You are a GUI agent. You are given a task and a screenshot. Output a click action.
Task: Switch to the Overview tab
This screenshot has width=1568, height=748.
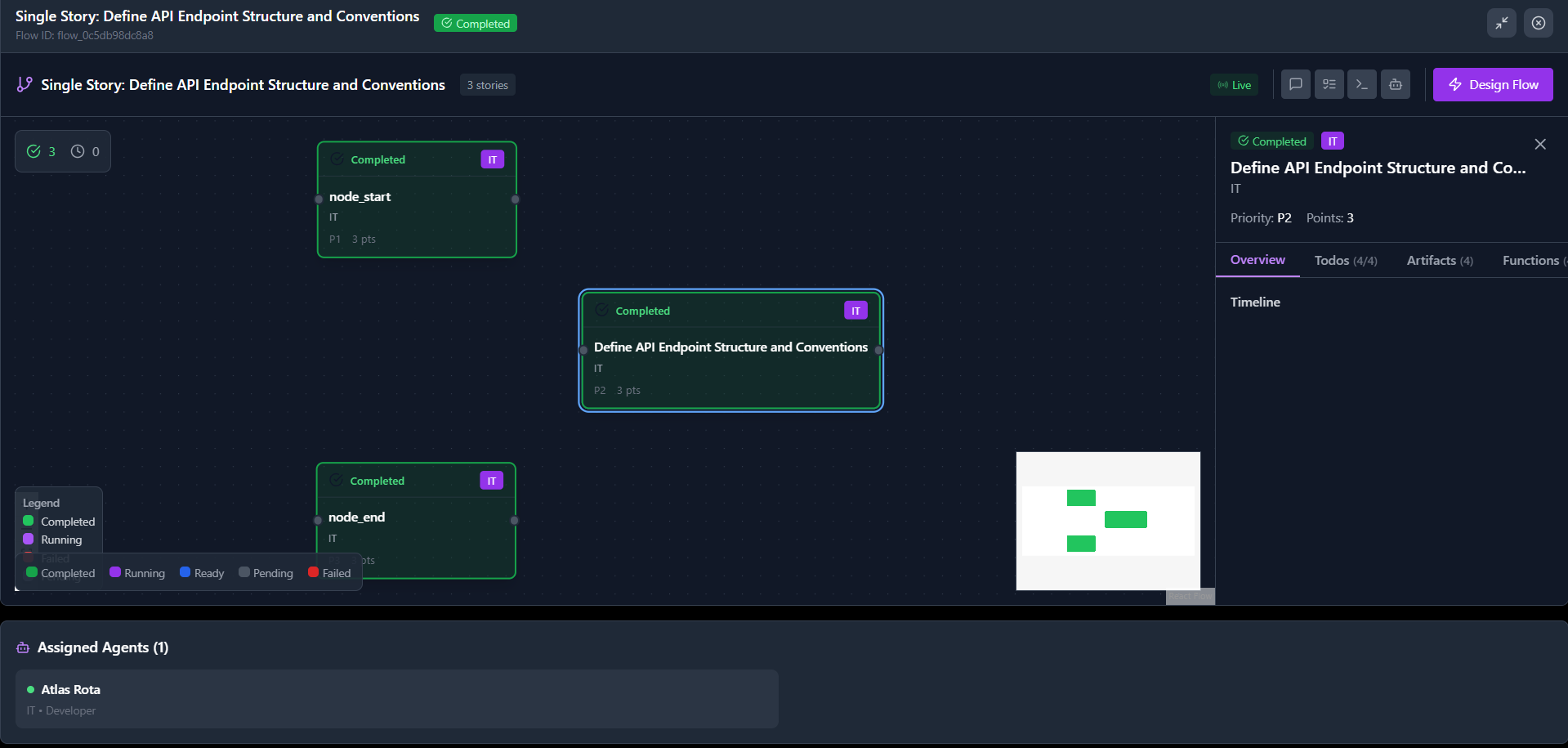1258,260
